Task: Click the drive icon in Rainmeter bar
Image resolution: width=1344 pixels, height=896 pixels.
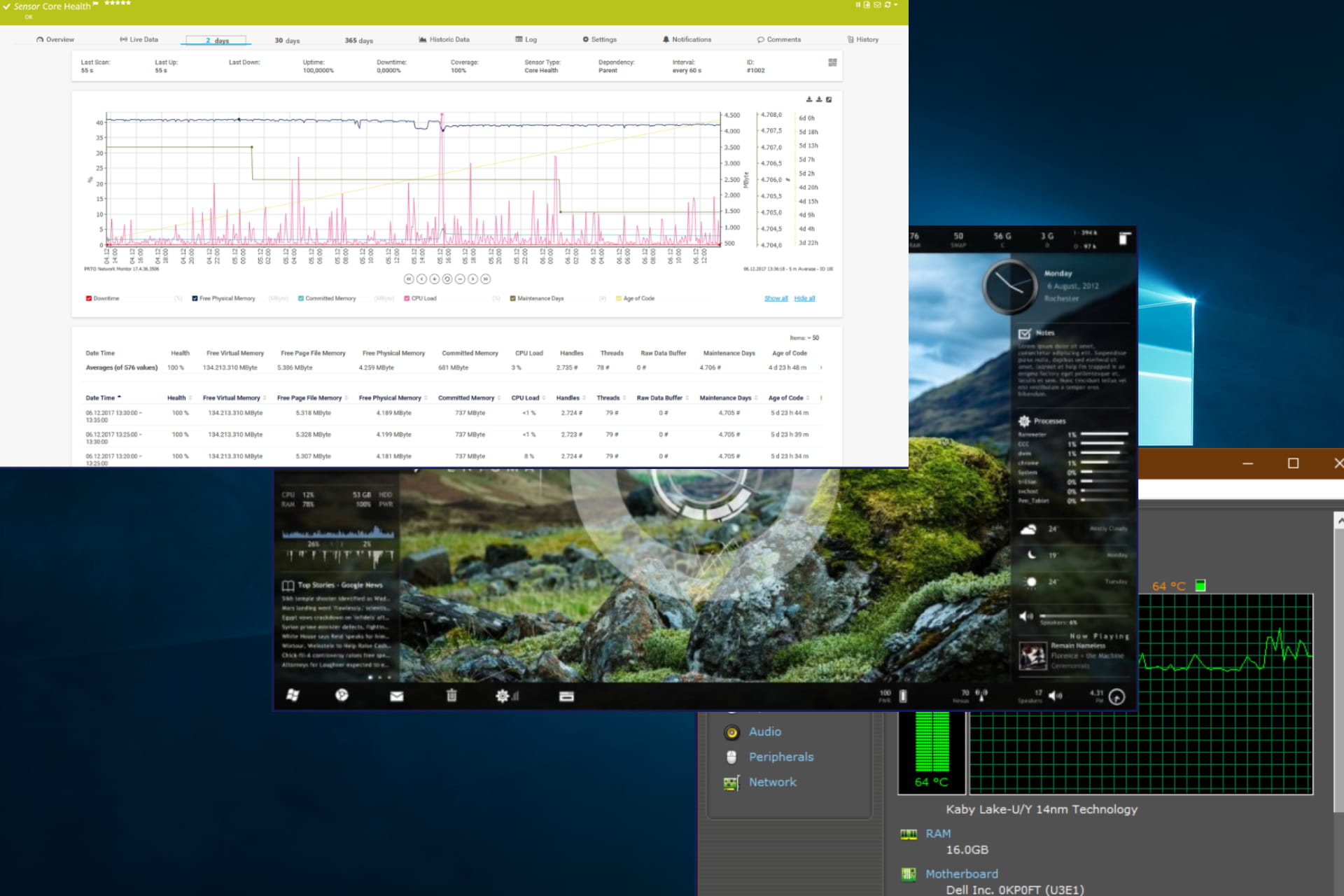Action: pos(566,696)
